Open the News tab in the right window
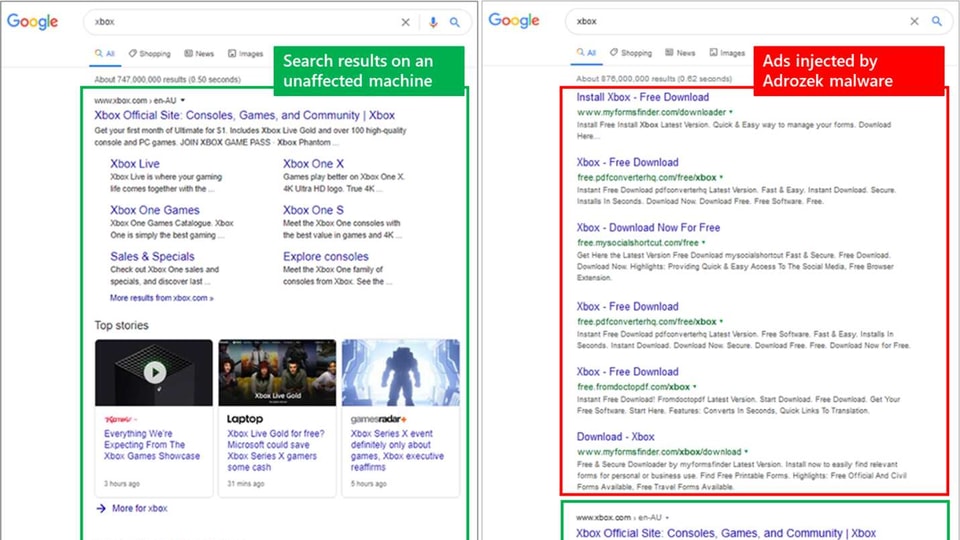This screenshot has height=540, width=960. [680, 53]
